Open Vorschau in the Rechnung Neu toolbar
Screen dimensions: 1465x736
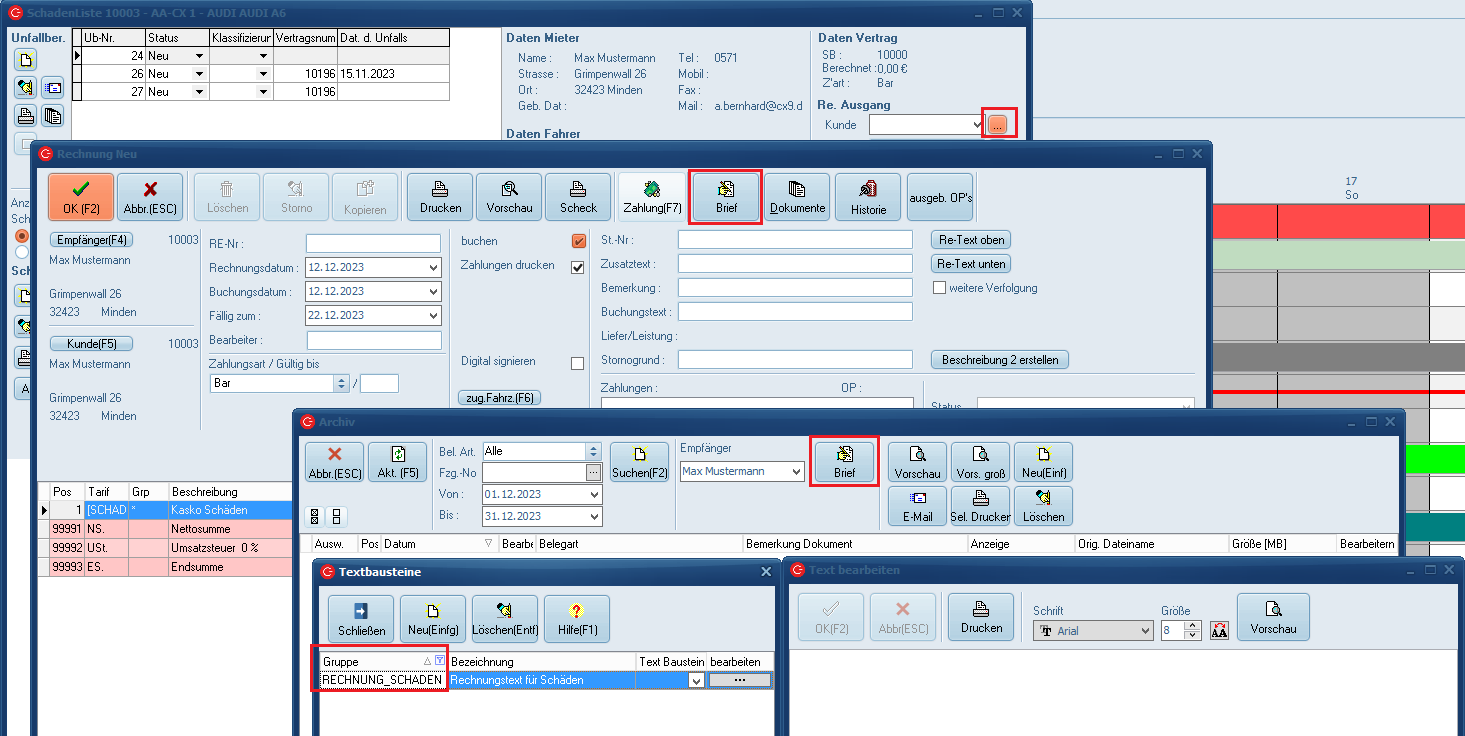(x=509, y=197)
